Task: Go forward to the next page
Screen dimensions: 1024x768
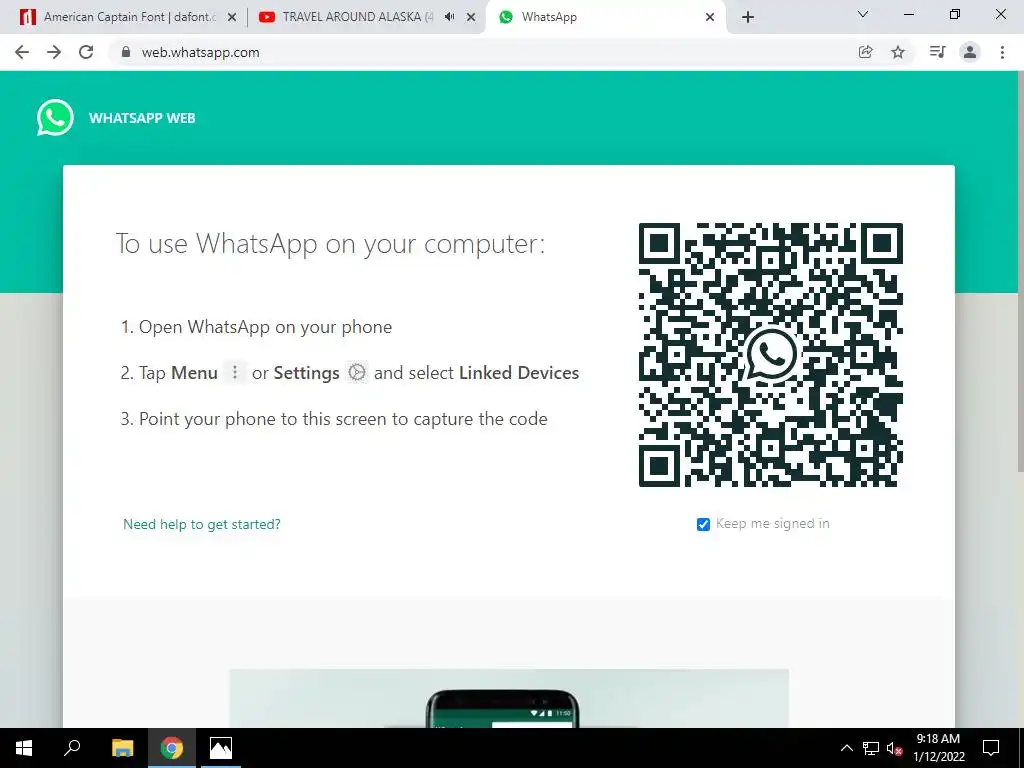Action: pyautogui.click(x=54, y=52)
